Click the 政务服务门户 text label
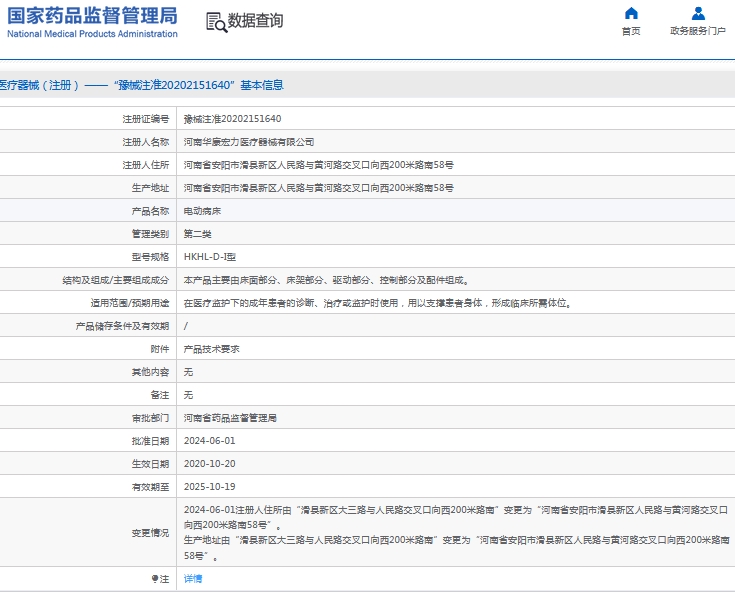The image size is (735, 595). click(x=698, y=31)
